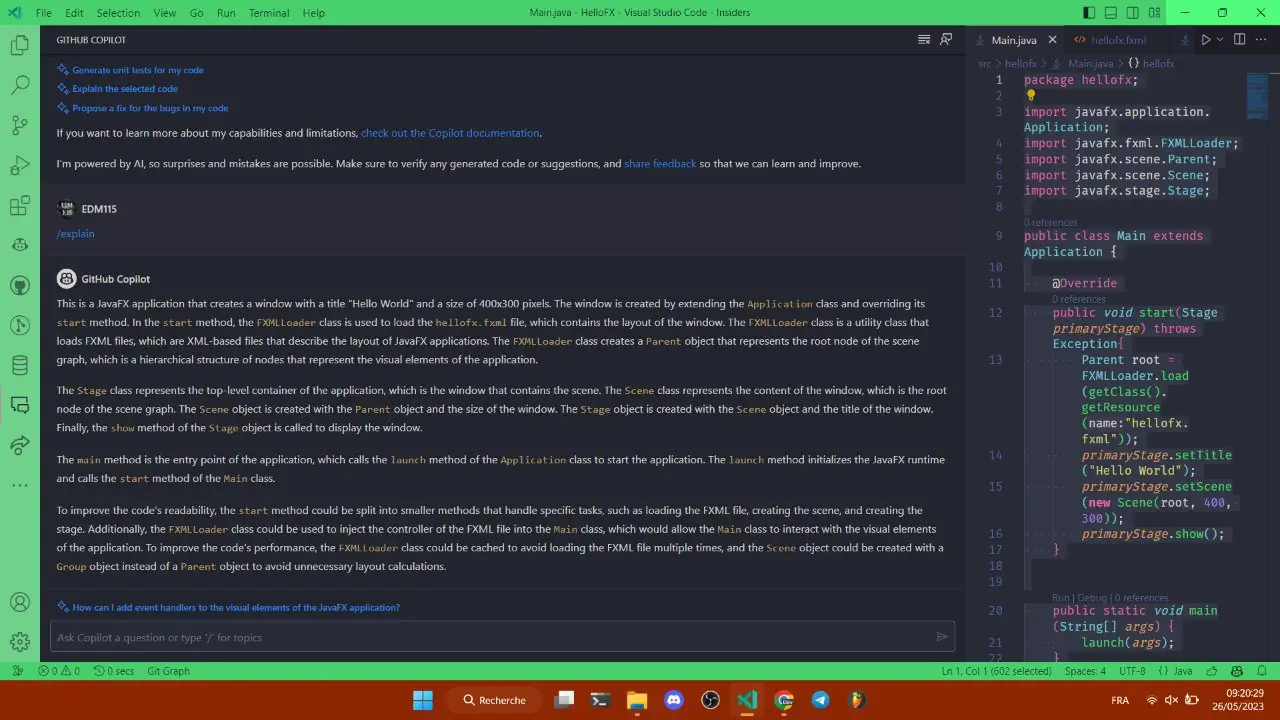Screen dimensions: 1280x720
Task: Click the send arrow in chat input
Action: 941,637
